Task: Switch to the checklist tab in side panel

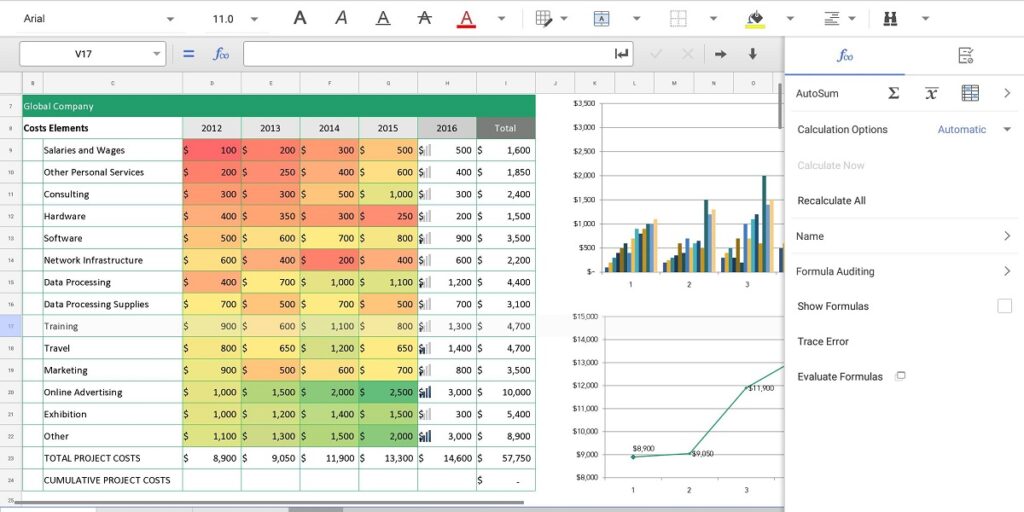Action: (965, 56)
